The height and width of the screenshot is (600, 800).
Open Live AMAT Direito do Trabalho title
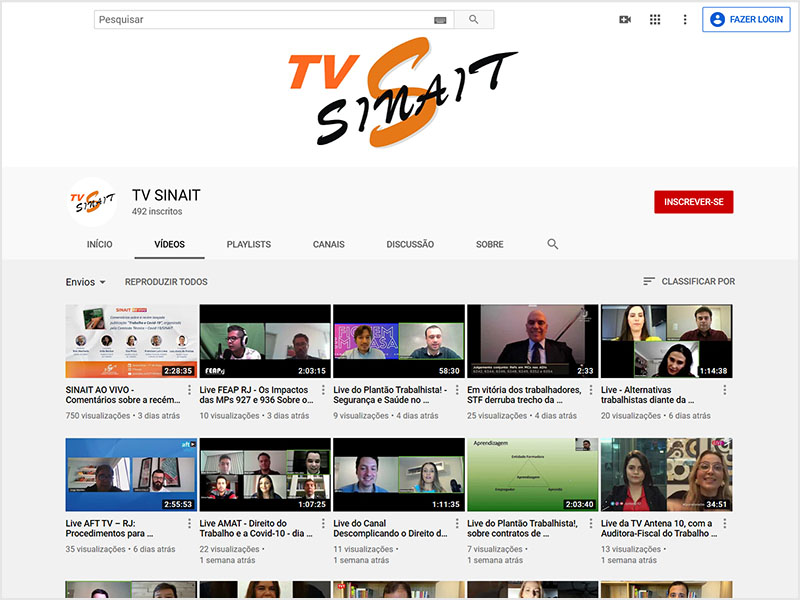click(x=256, y=528)
